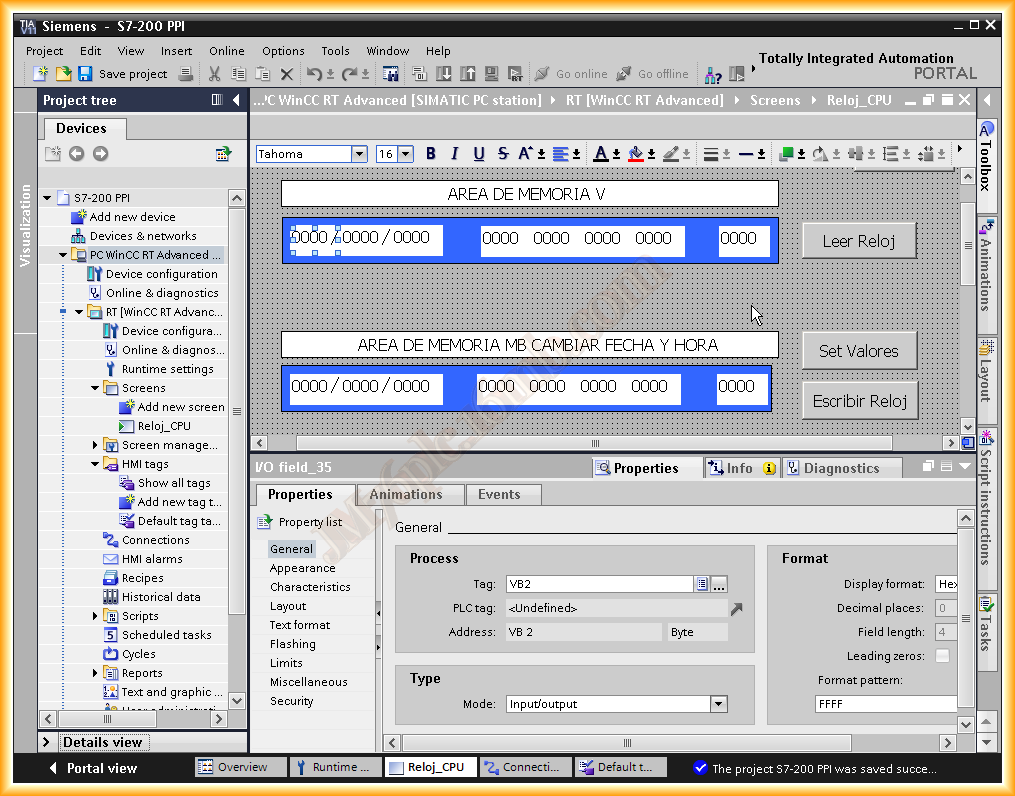Click the Save project toolbar button

(122, 74)
